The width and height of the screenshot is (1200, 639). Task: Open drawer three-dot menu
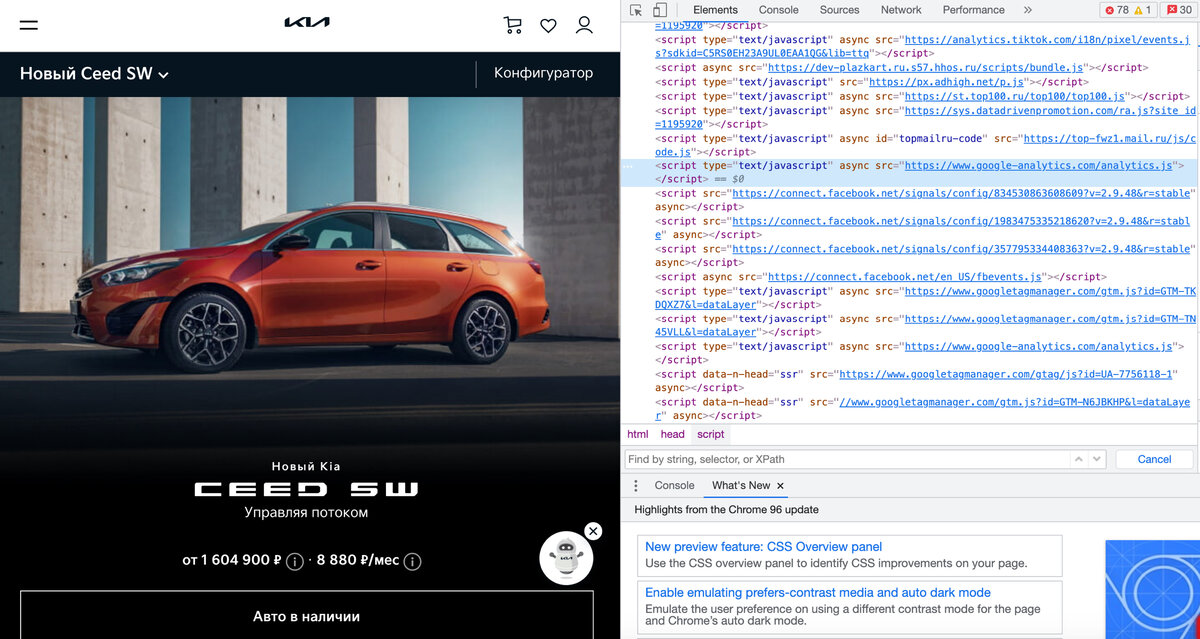tap(635, 485)
